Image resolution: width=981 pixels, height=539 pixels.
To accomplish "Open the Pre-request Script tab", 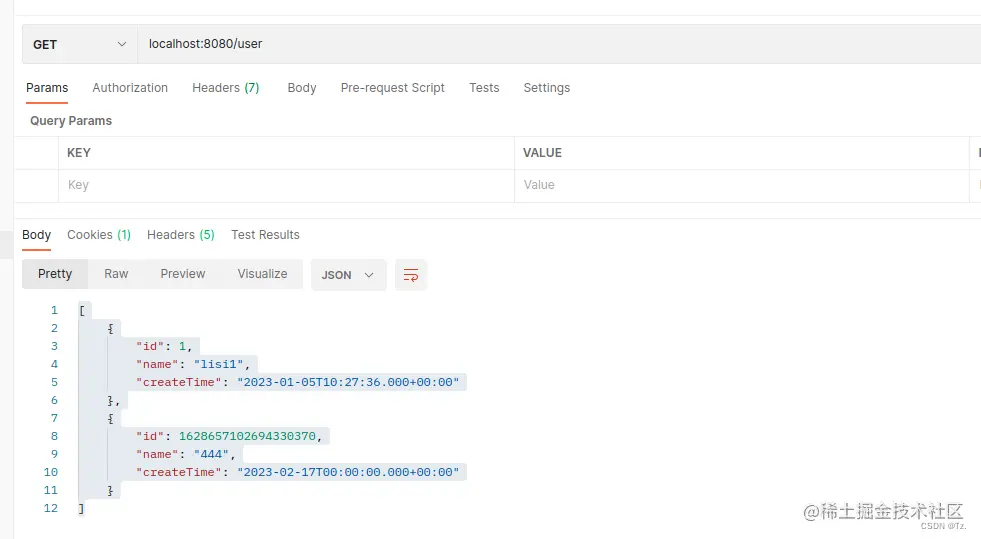I will [392, 88].
